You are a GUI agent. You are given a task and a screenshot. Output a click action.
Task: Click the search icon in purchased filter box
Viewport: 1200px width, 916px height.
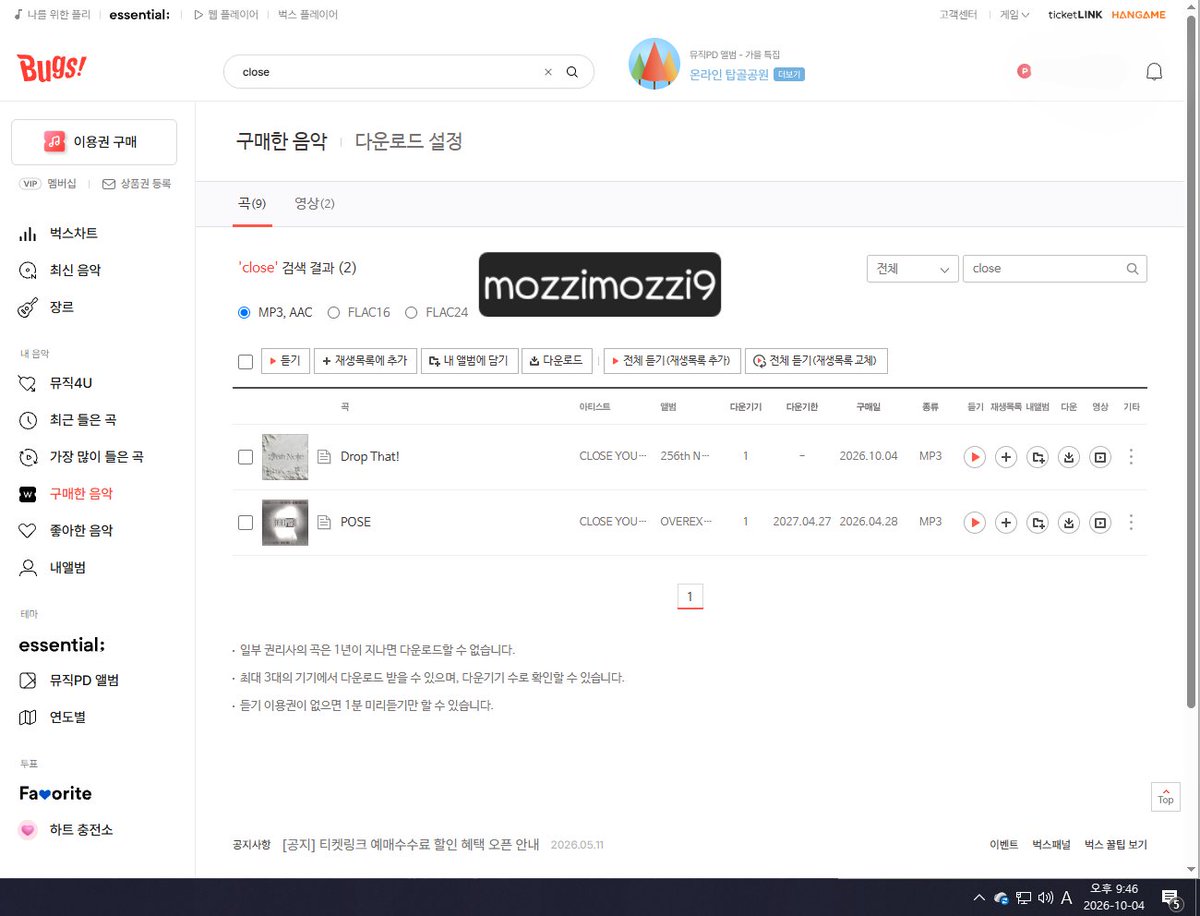[x=1132, y=269]
